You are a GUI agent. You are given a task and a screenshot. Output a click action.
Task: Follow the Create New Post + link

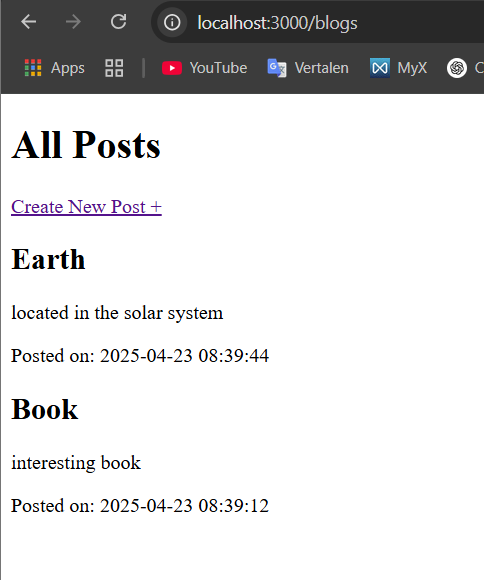pos(86,206)
